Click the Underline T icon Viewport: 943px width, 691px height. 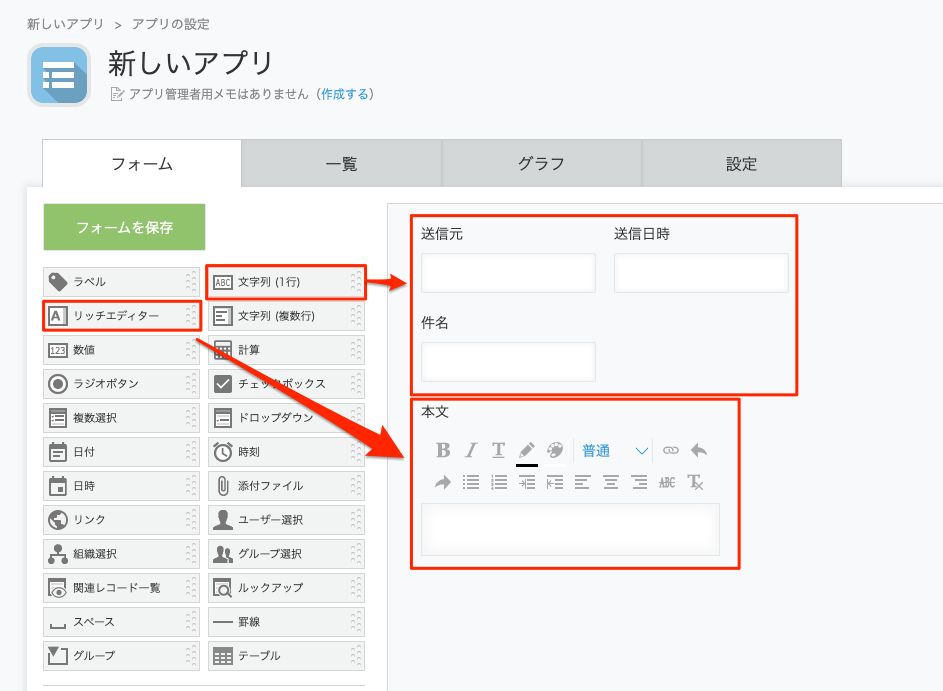499,450
